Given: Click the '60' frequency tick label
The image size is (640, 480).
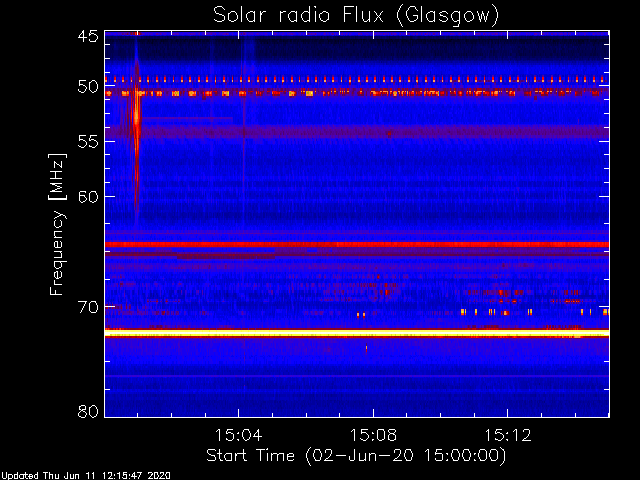Looking at the screenshot, I should tap(88, 197).
